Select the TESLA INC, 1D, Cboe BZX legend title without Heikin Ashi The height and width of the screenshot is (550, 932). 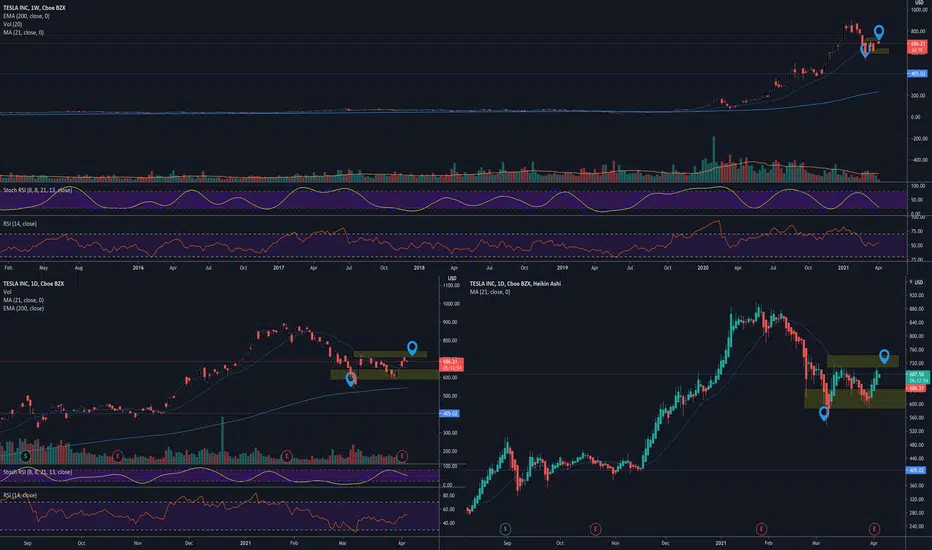[33, 284]
